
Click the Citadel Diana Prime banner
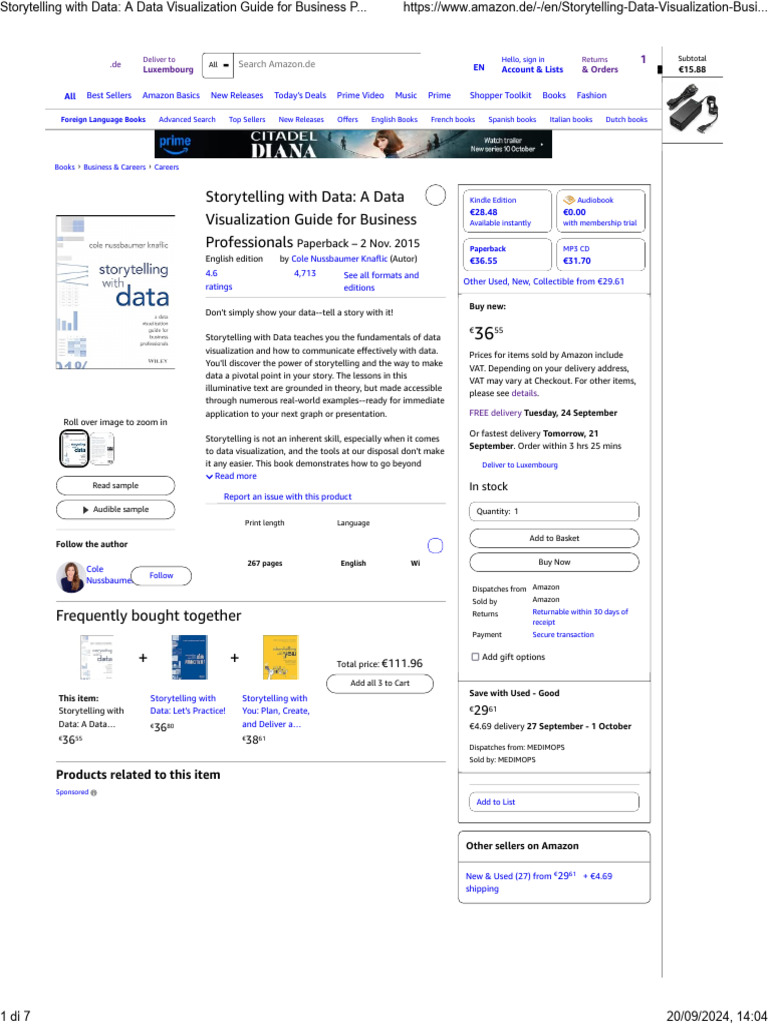(353, 144)
